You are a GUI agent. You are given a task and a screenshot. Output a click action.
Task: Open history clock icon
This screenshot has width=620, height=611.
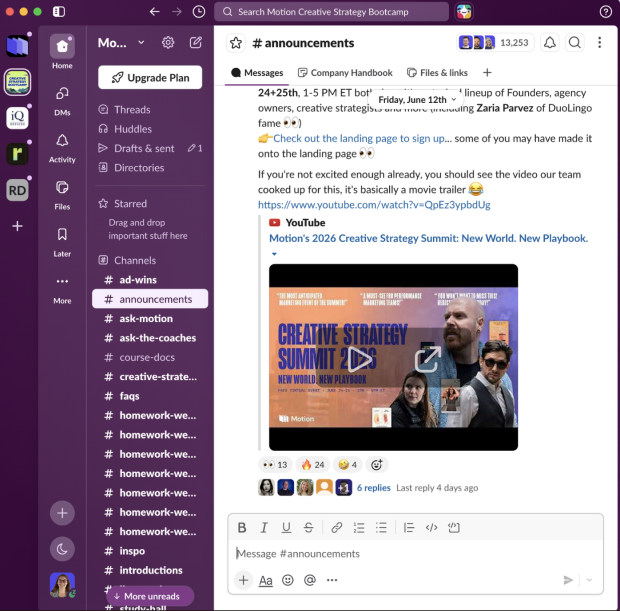[198, 12]
